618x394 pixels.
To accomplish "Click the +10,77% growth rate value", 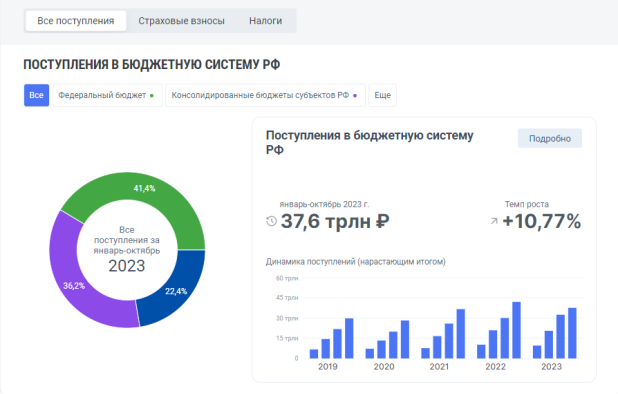I will click(542, 221).
